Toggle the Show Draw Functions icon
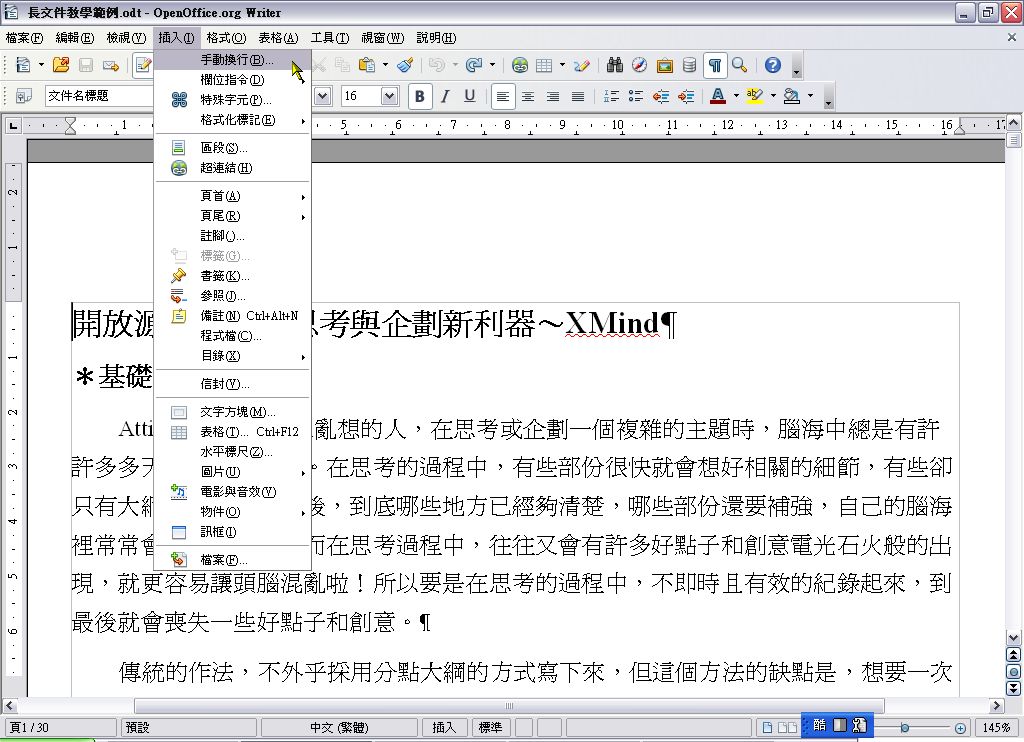This screenshot has width=1024, height=742. point(582,65)
